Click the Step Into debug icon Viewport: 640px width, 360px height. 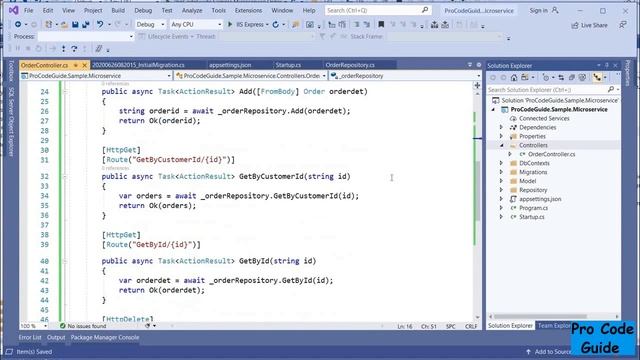point(63,49)
